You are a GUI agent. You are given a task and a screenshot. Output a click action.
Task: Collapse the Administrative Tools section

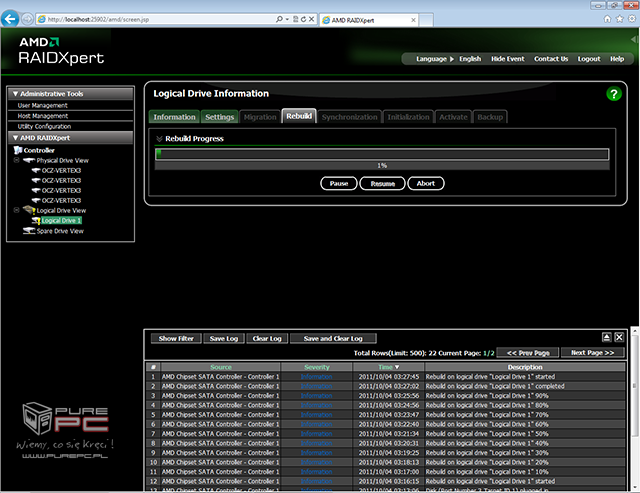(16, 94)
